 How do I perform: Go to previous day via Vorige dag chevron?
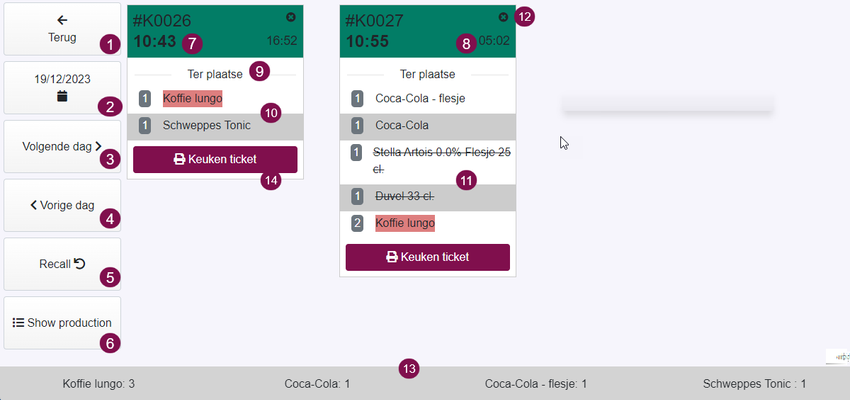point(34,205)
